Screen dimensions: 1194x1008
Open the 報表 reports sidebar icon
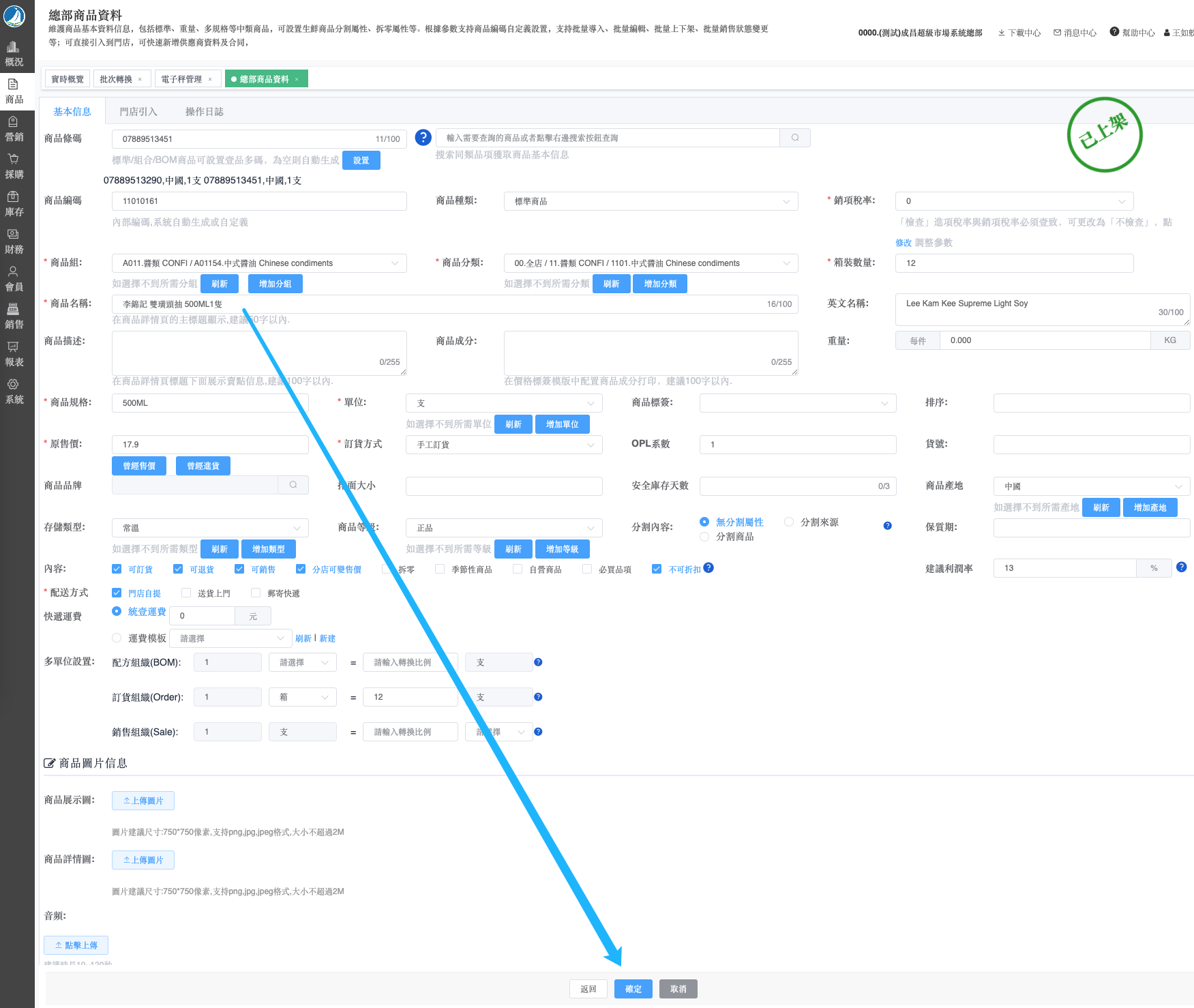[14, 354]
